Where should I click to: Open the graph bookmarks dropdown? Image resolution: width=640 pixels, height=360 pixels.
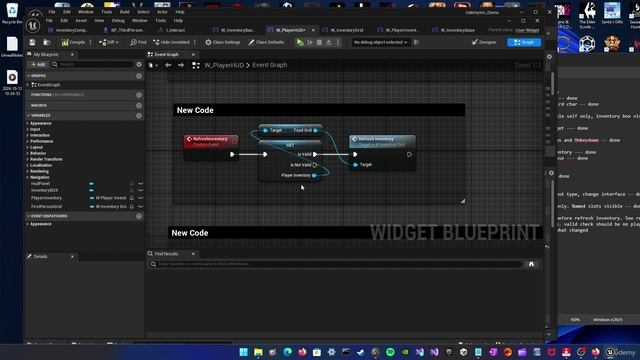153,65
